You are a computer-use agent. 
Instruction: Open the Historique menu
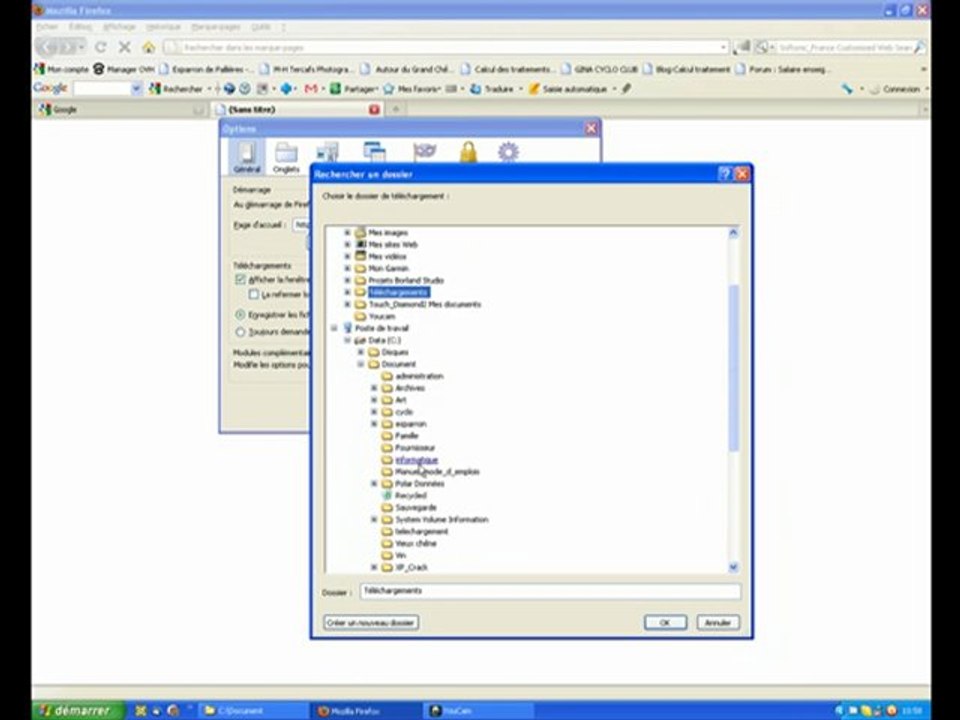point(163,27)
